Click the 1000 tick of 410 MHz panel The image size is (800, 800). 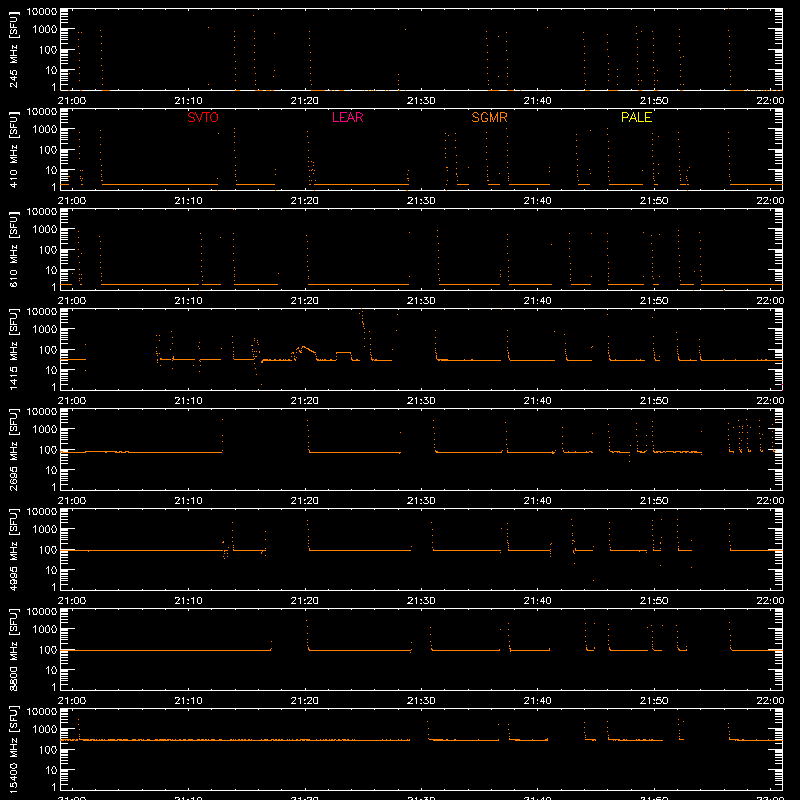coord(45,130)
